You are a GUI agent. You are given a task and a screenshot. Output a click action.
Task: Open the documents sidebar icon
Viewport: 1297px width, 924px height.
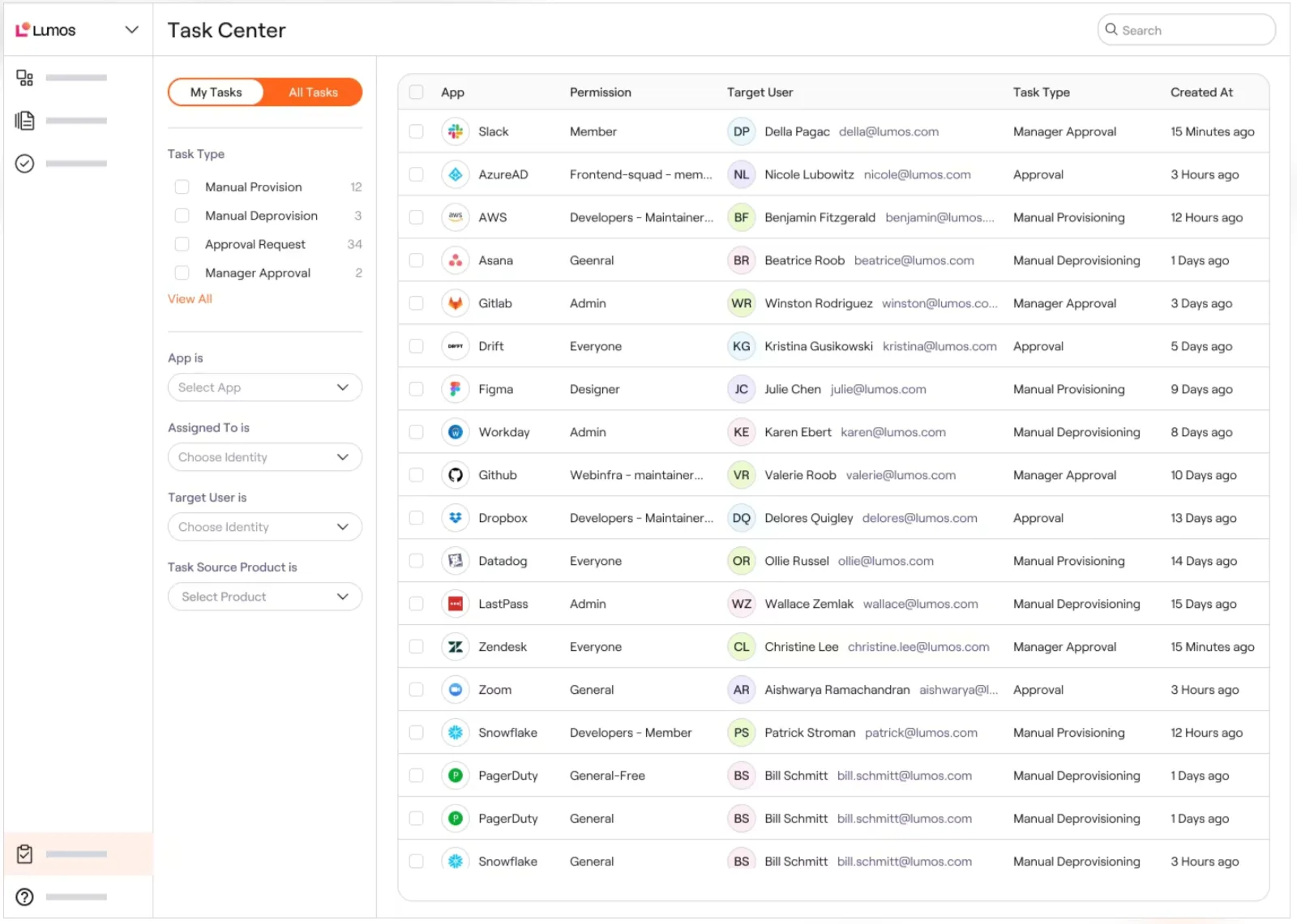coord(25,121)
